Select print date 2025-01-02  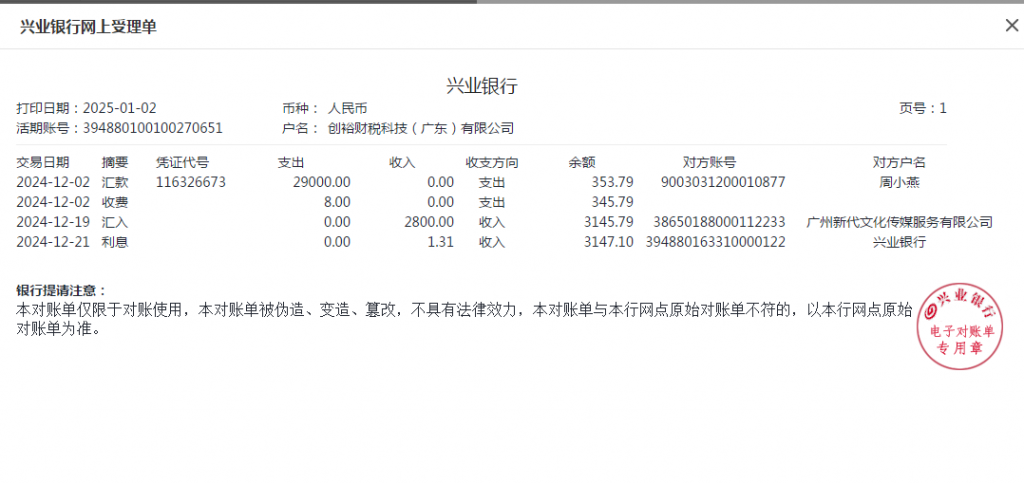[120, 108]
